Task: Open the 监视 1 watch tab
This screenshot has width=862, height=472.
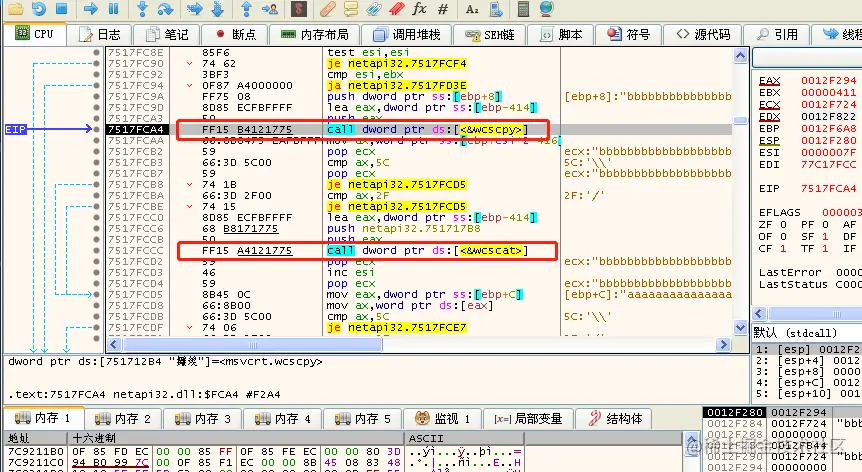Action: 442,419
